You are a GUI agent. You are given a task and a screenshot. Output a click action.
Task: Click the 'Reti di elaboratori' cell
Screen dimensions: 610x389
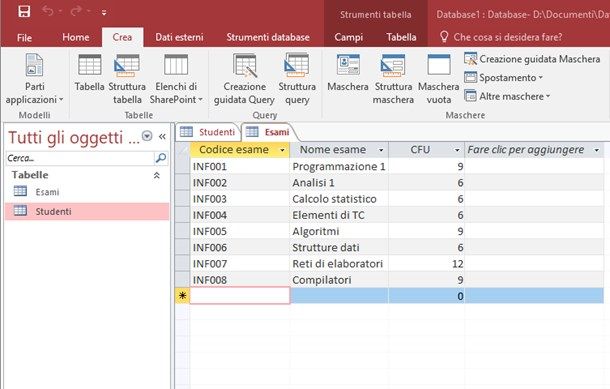(339, 264)
